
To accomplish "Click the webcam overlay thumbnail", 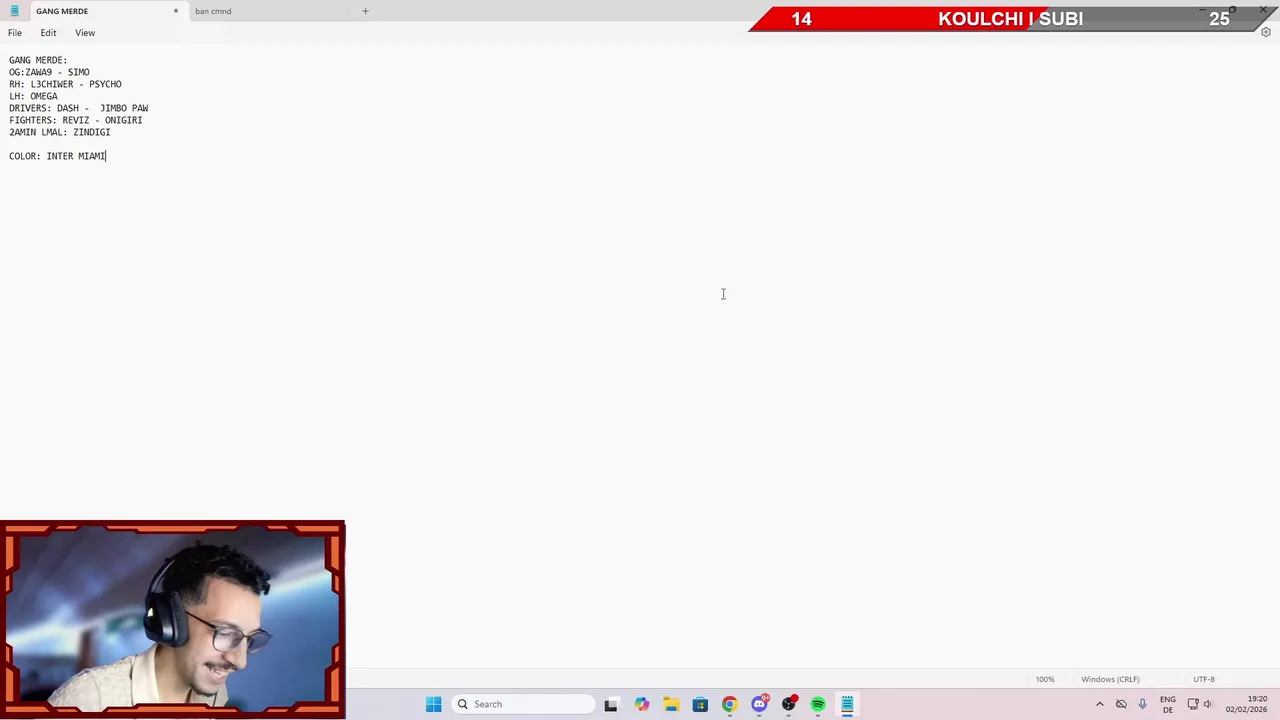I will tap(173, 620).
